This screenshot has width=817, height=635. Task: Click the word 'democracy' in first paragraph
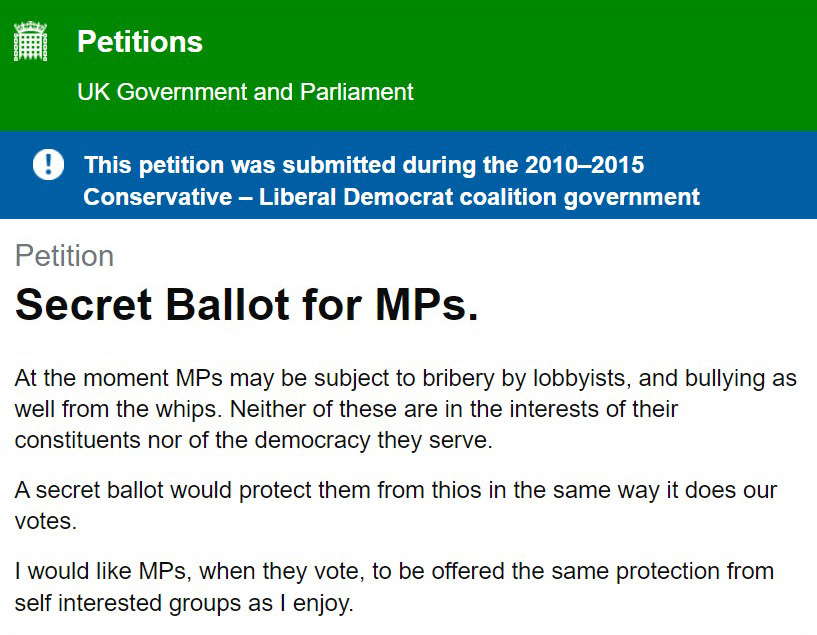(313, 441)
